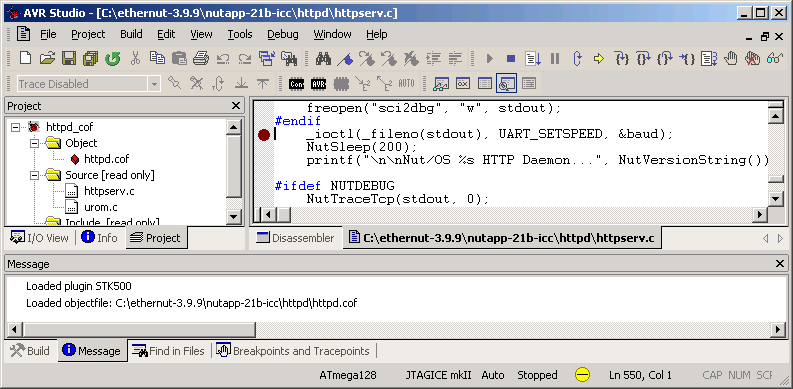Select urom.c in the project tree

(x=101, y=207)
